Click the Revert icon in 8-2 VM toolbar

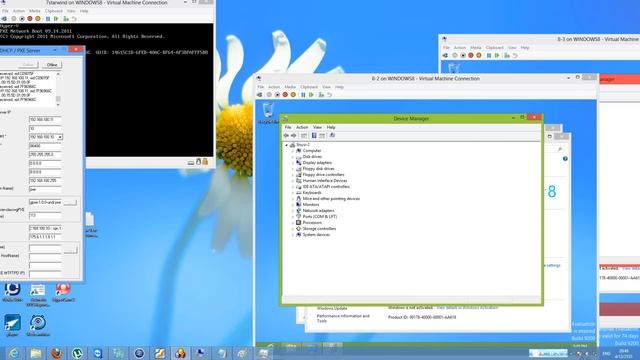click(329, 95)
